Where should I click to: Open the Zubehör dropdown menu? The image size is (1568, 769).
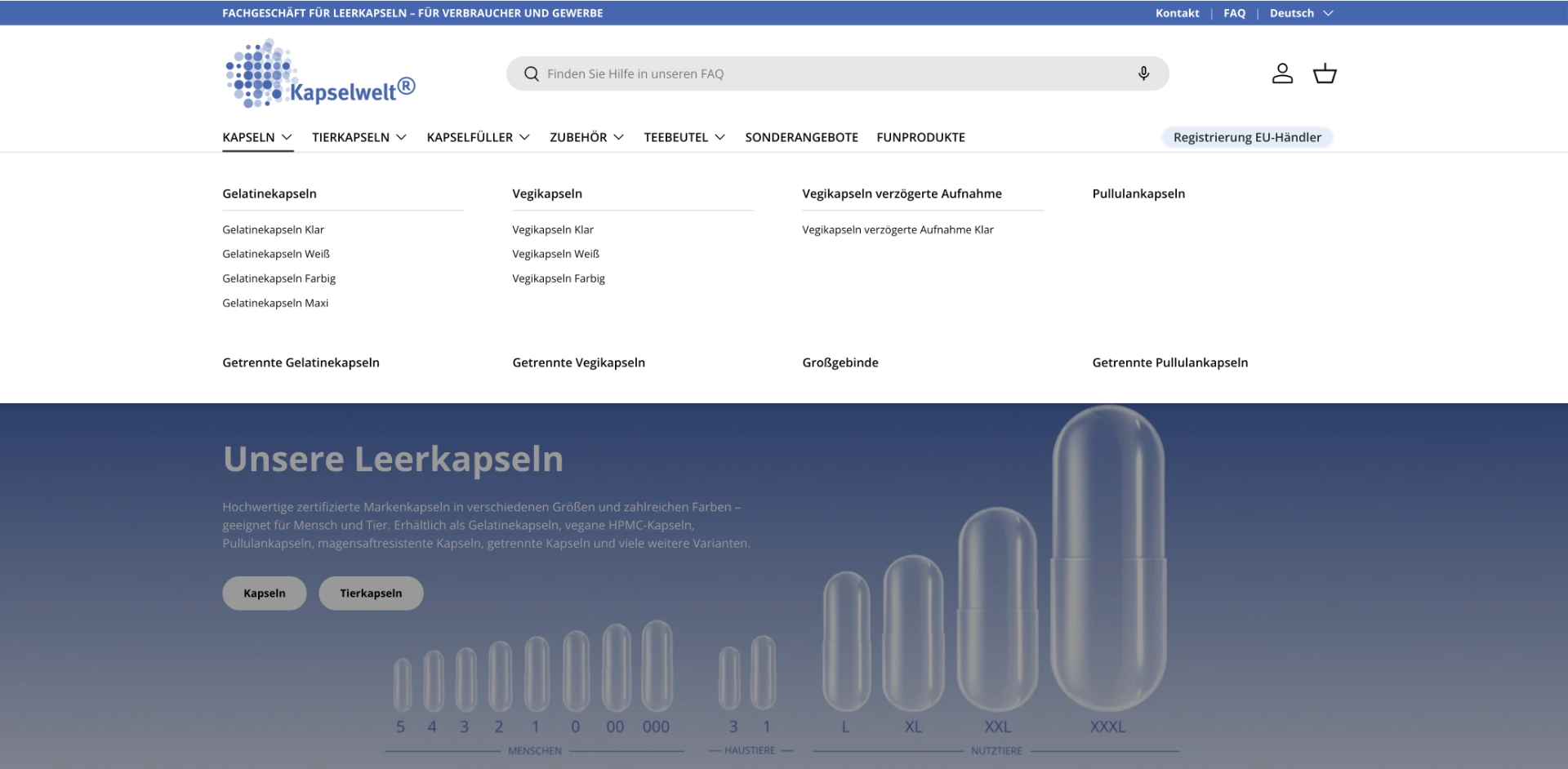586,137
